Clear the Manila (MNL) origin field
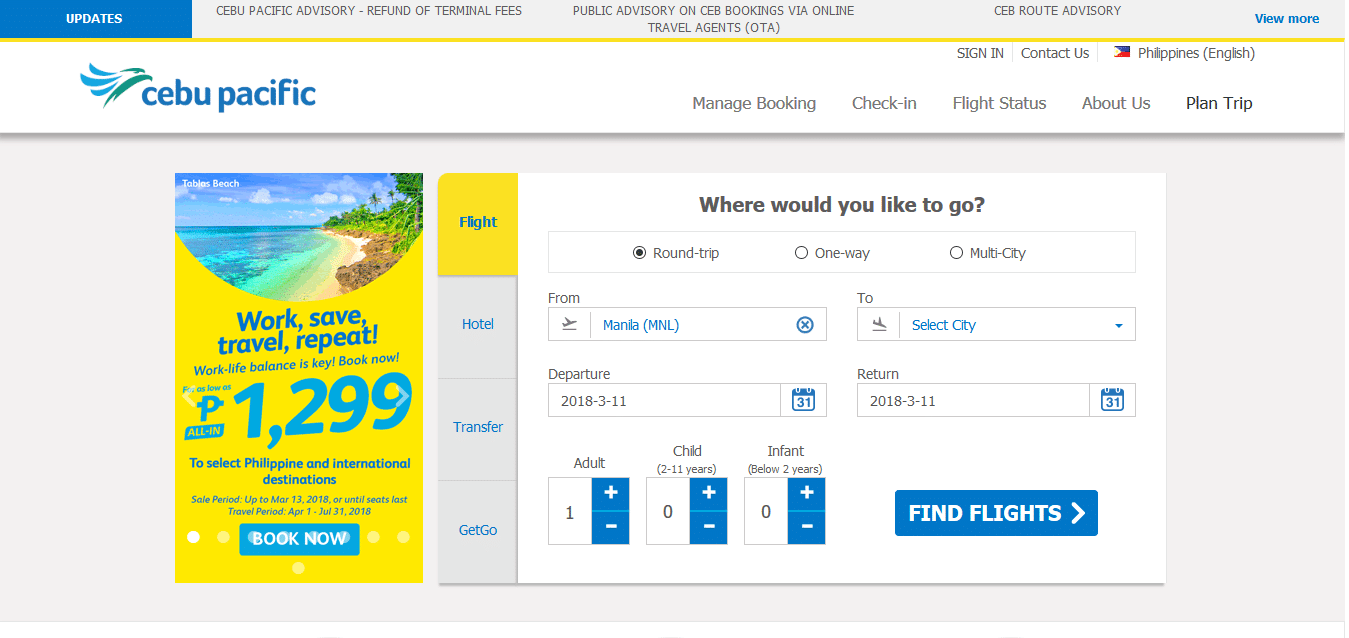 (805, 325)
